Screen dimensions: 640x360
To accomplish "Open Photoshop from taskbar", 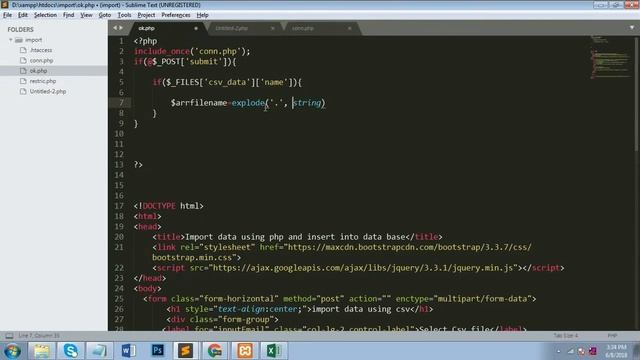I will click(x=157, y=351).
